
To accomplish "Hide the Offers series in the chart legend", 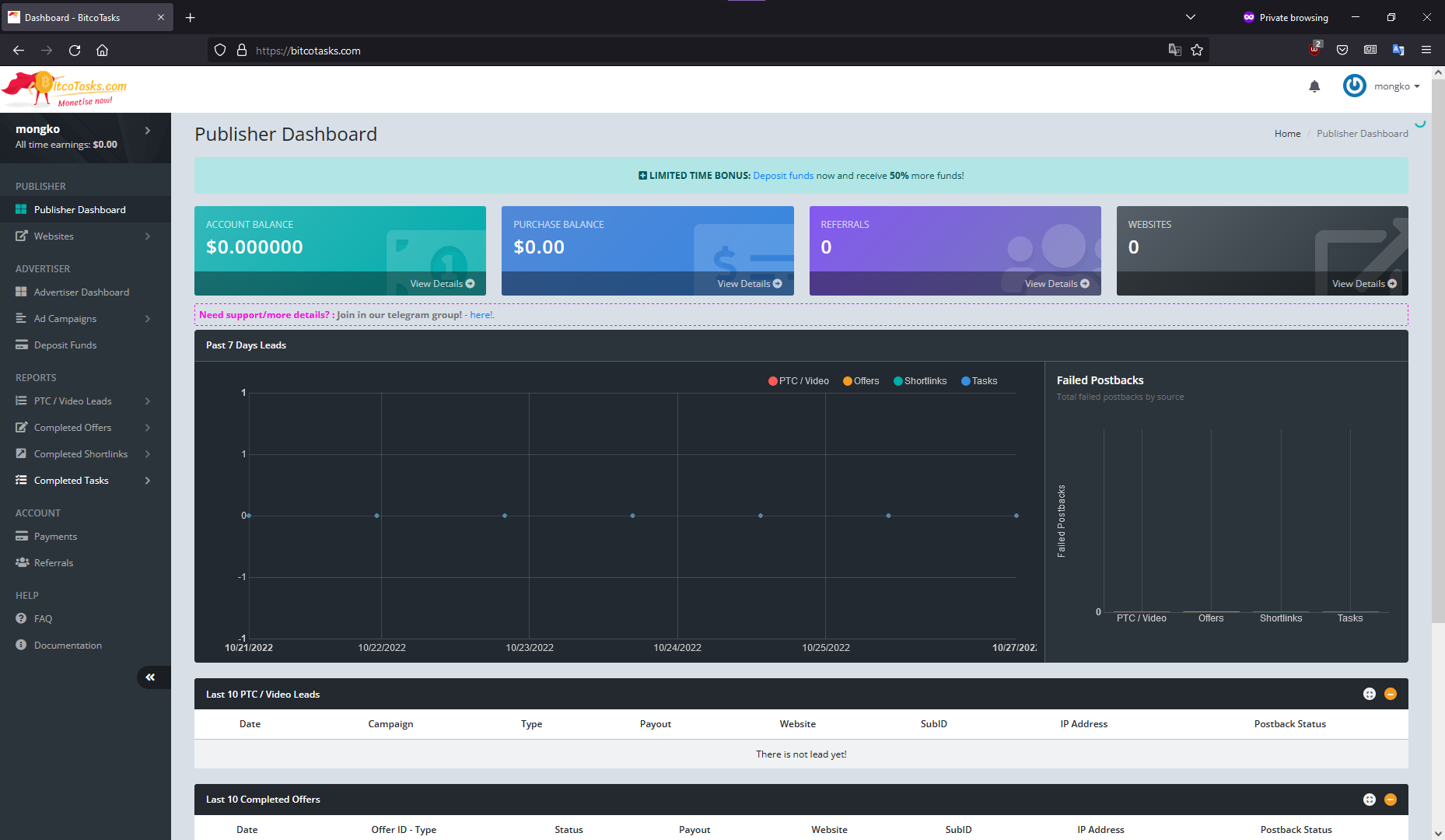I will (x=860, y=380).
